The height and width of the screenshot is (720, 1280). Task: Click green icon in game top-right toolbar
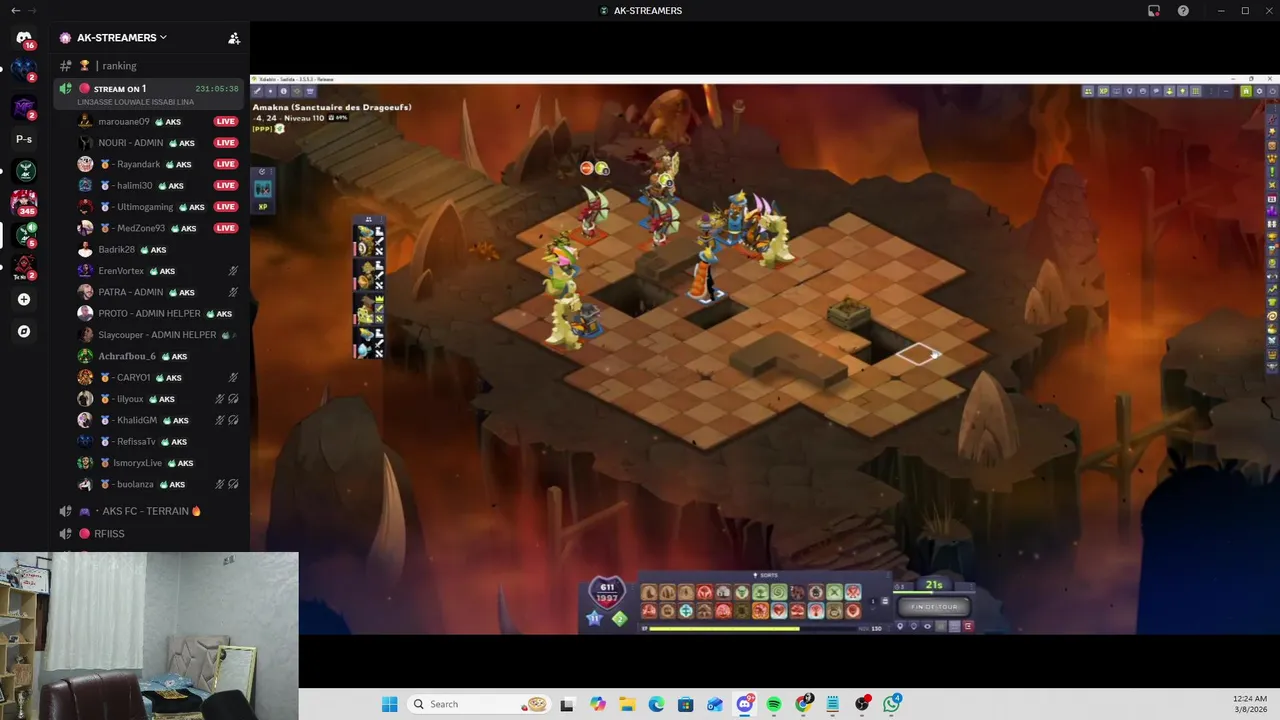[1246, 91]
